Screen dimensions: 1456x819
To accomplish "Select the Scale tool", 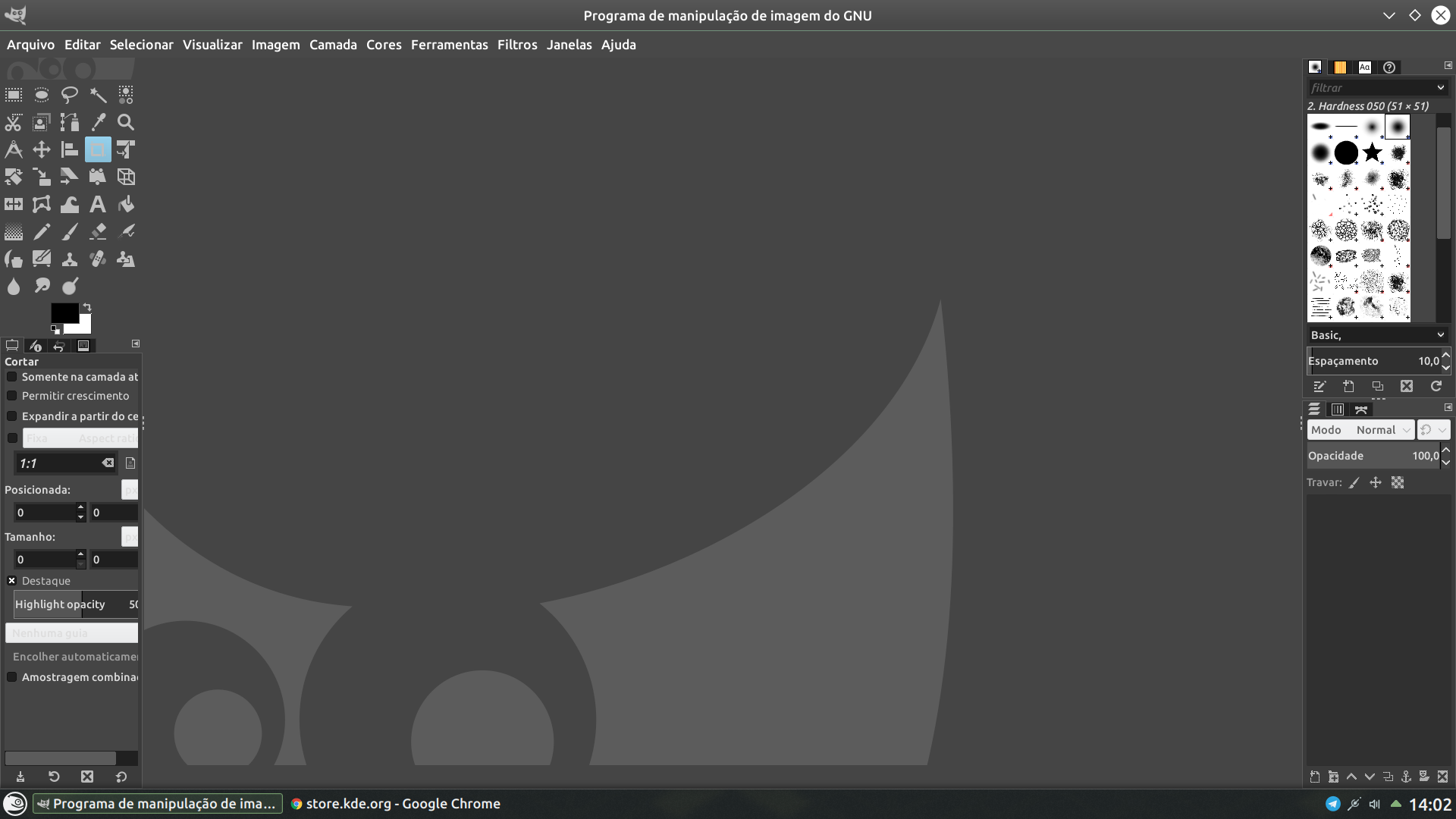I will coord(42,177).
